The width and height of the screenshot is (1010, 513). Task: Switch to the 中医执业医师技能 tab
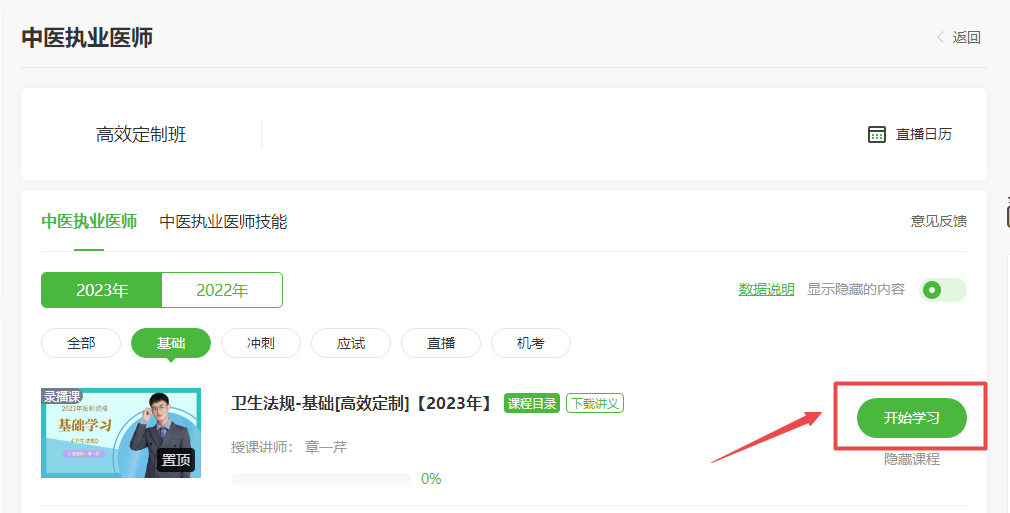[223, 222]
